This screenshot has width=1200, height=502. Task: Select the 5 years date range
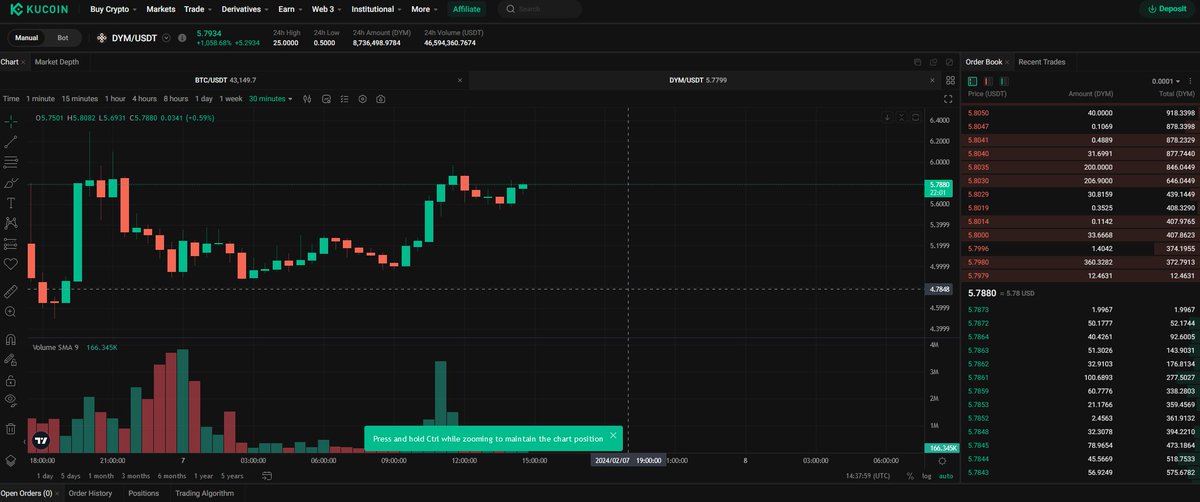pos(231,476)
